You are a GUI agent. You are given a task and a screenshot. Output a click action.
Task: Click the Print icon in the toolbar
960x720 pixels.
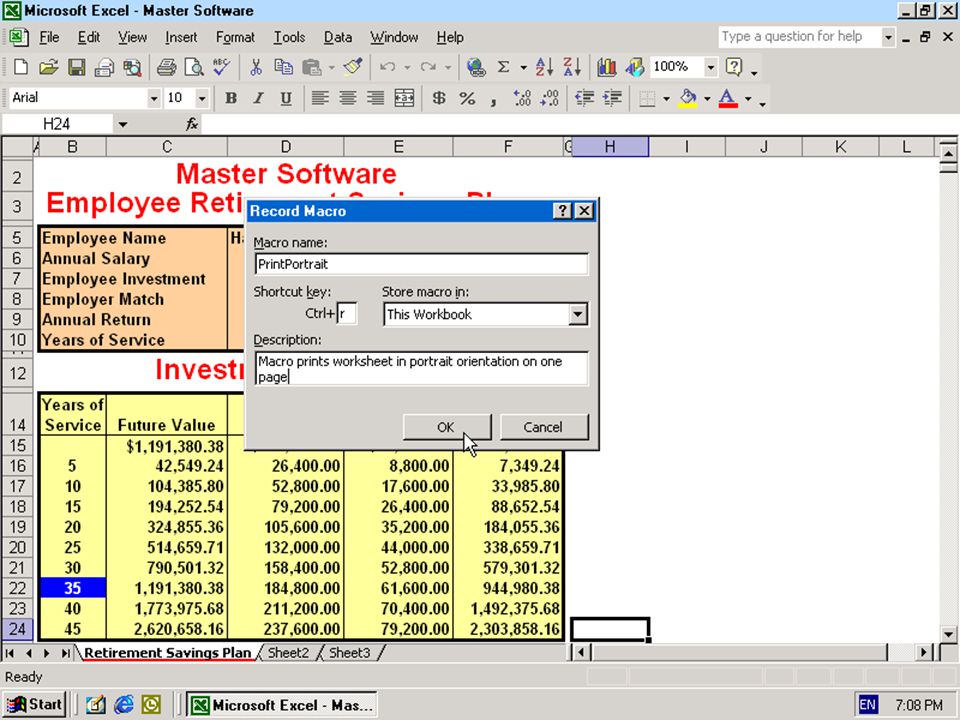(x=166, y=67)
